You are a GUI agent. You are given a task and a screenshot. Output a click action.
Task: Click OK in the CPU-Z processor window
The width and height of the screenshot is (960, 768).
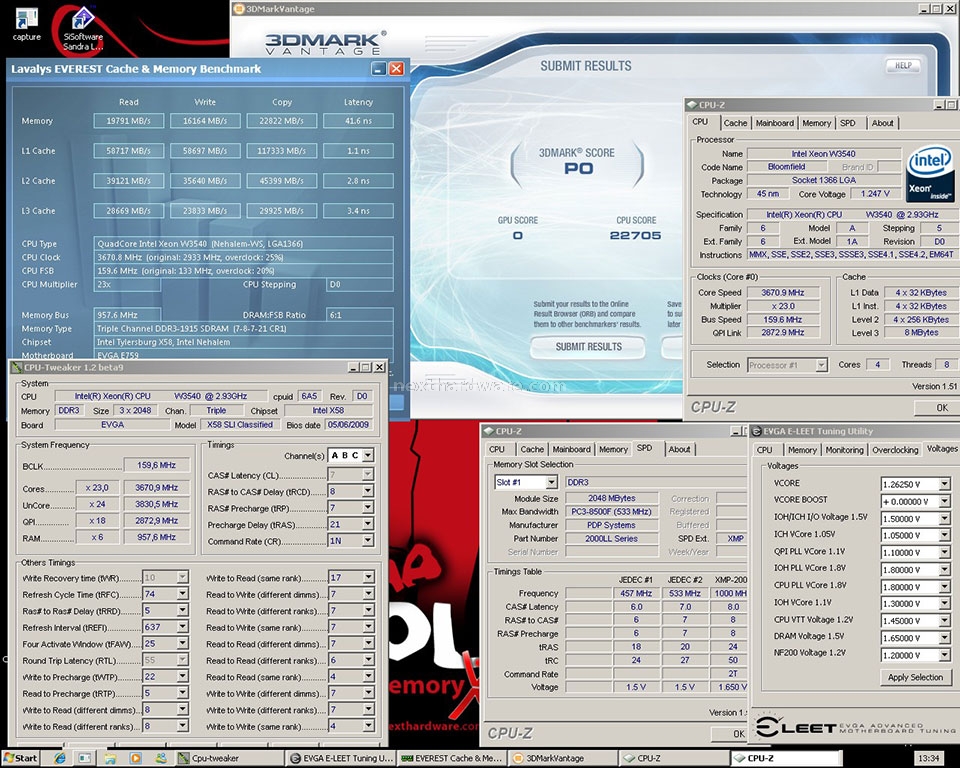pos(937,407)
